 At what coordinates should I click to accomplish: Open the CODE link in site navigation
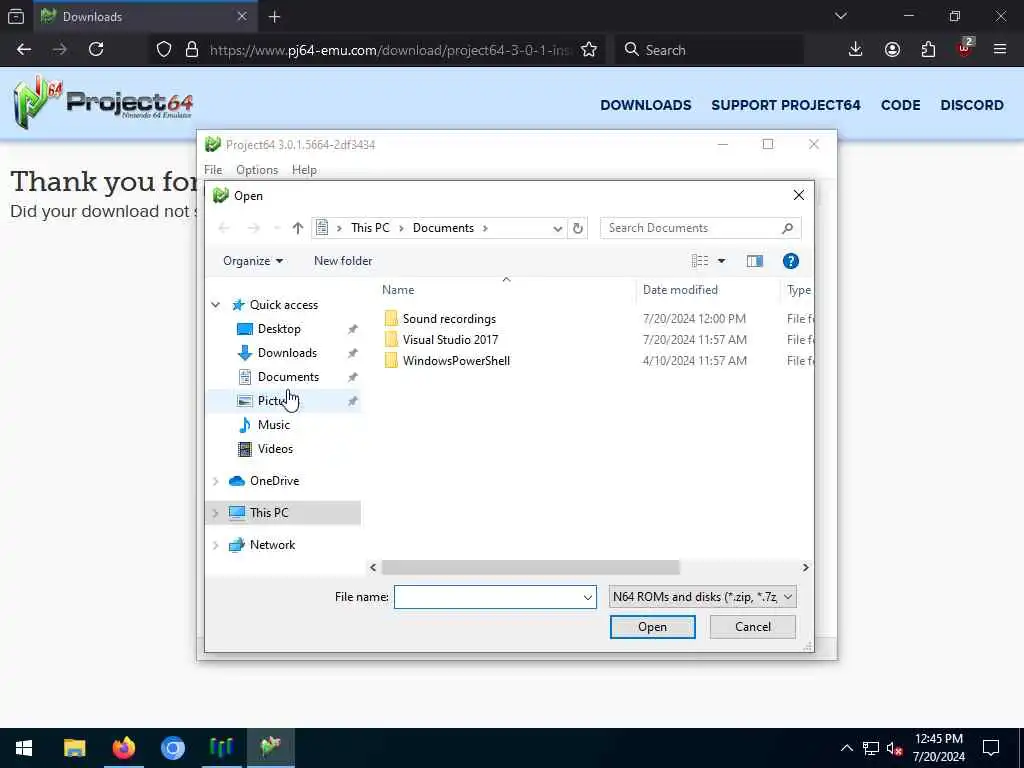pyautogui.click(x=901, y=105)
